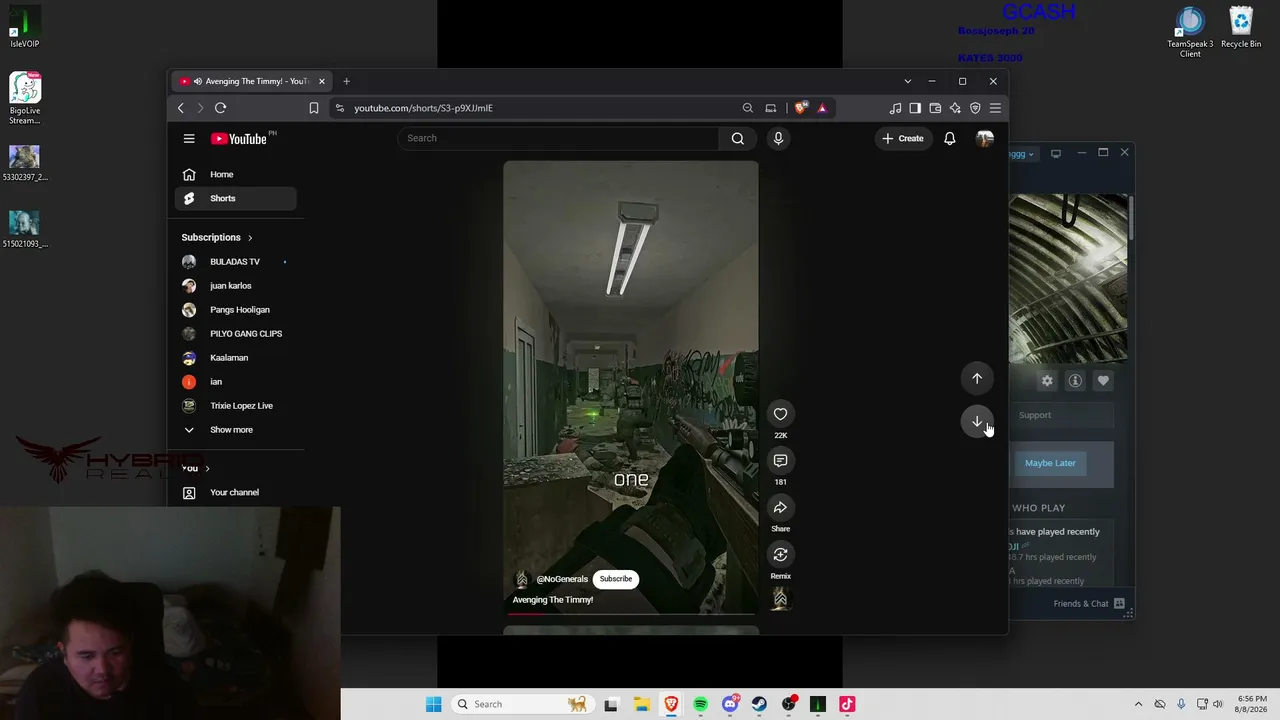Image resolution: width=1280 pixels, height=720 pixels.
Task: Open the browser main menu
Action: tap(995, 108)
